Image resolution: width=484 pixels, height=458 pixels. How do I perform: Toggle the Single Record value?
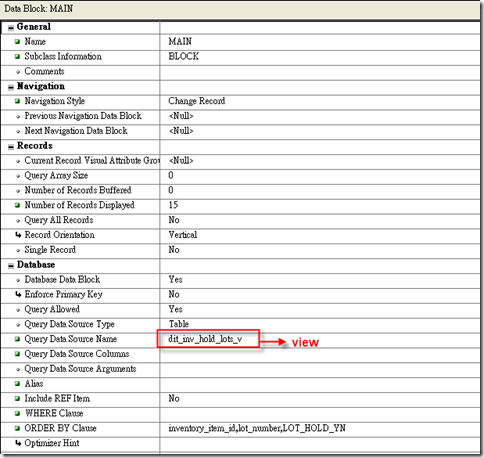(x=320, y=250)
